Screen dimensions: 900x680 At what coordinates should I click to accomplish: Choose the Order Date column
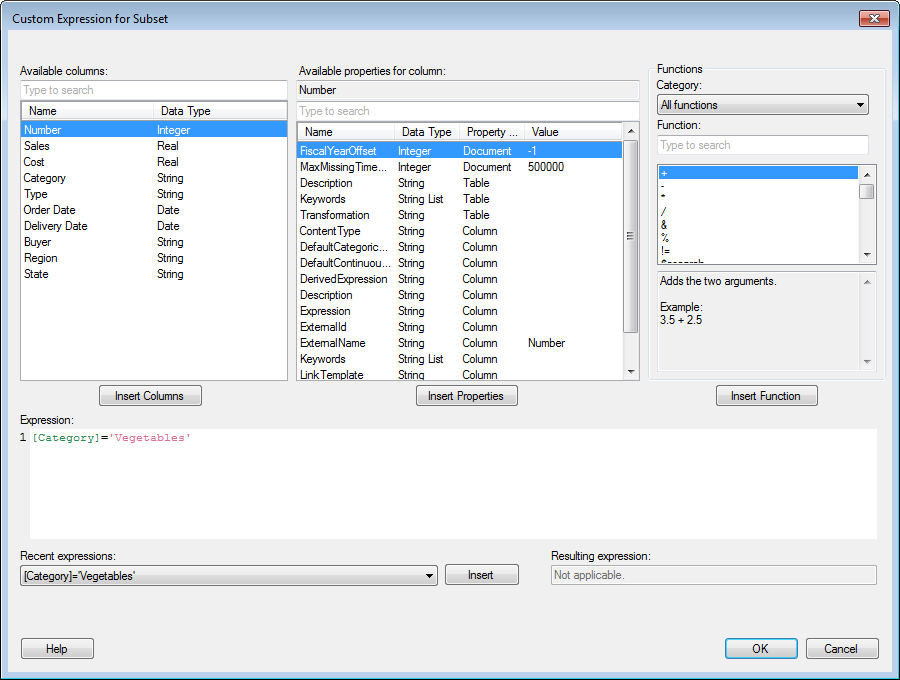click(50, 210)
